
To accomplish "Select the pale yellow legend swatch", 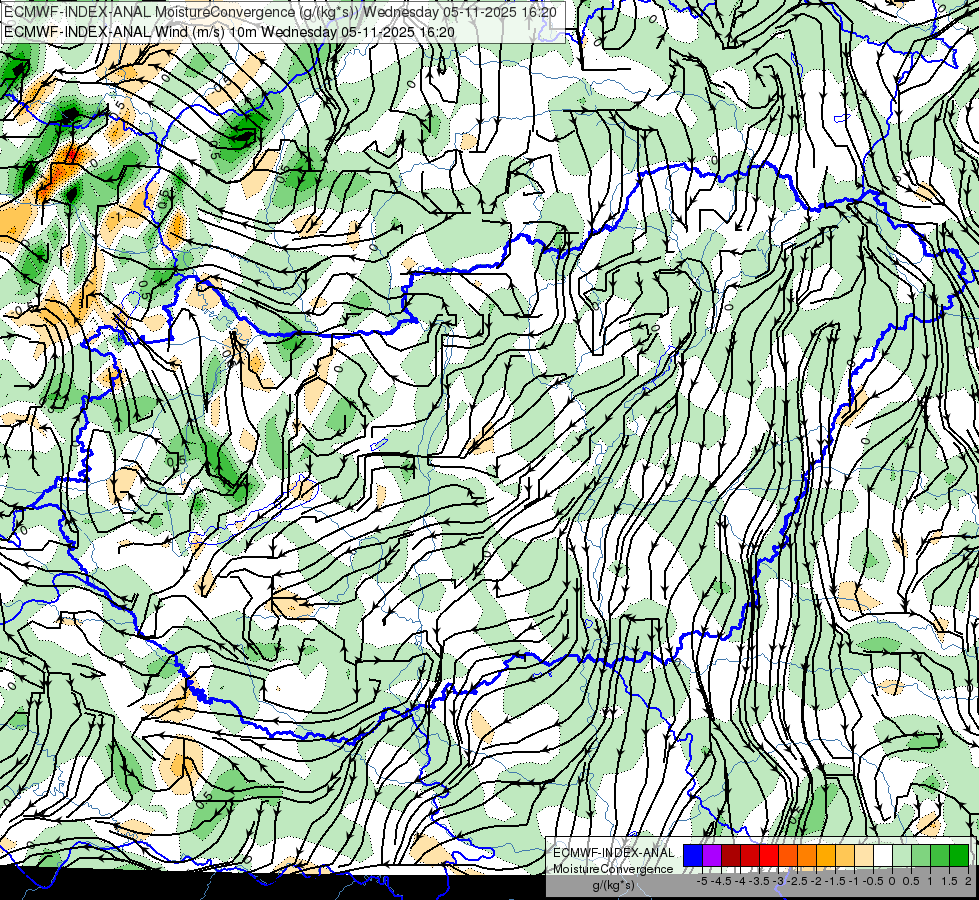I will [x=864, y=855].
